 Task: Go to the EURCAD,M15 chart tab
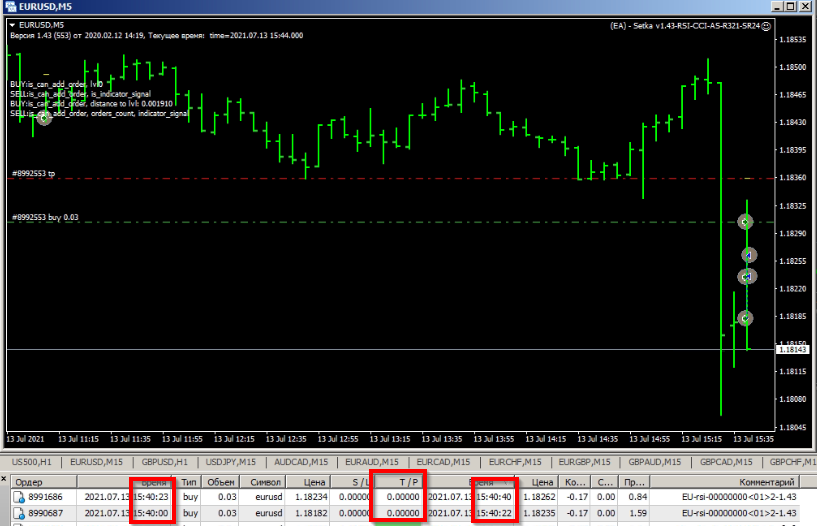(443, 462)
